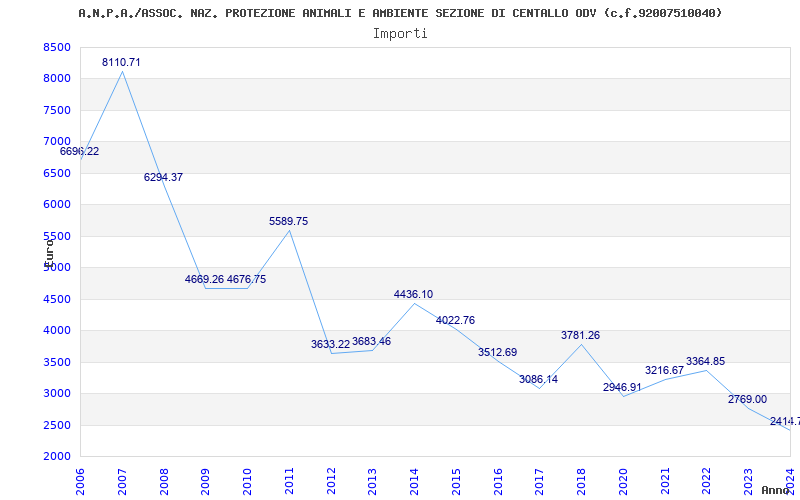Click the Euro y-axis title
800x500 pixels.
[x=49, y=252]
